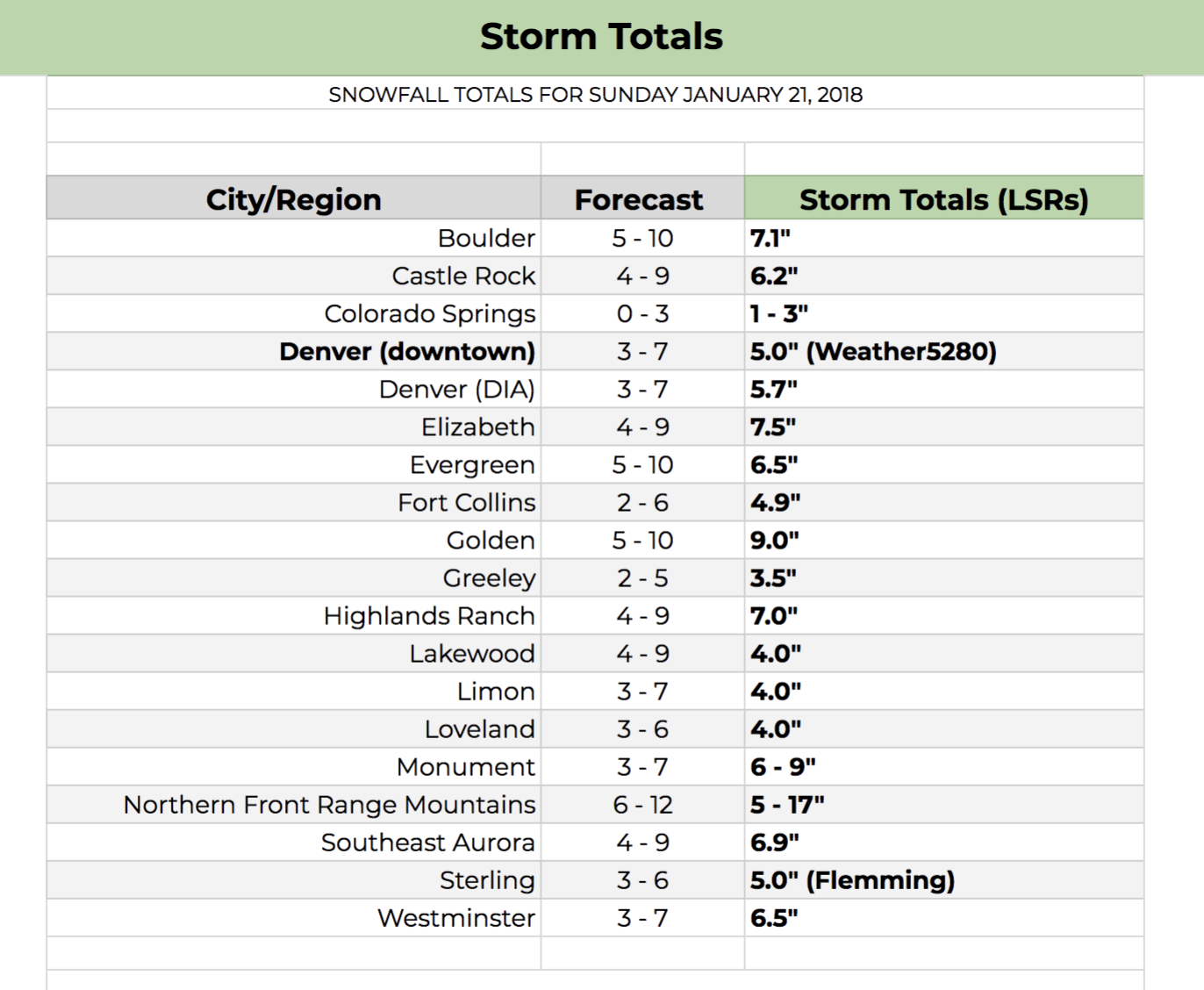This screenshot has width=1204, height=990.
Task: Select the City/Region column header
Action: (x=294, y=198)
